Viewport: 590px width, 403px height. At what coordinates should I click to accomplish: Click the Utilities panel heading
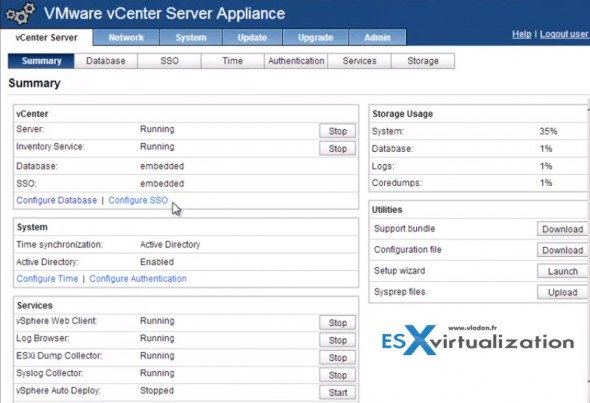click(387, 210)
